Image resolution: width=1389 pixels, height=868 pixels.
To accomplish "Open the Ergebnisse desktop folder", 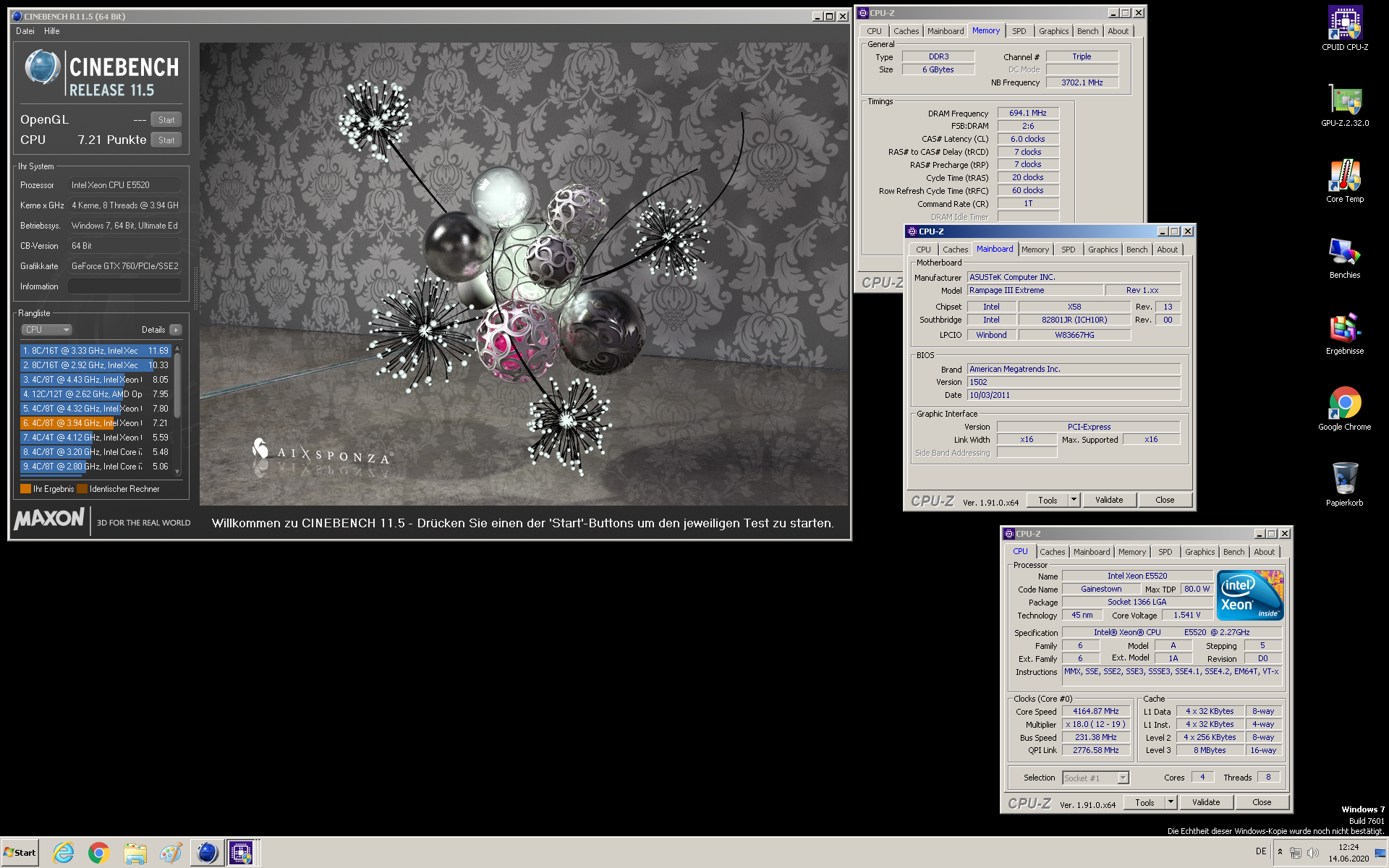I will click(1344, 333).
